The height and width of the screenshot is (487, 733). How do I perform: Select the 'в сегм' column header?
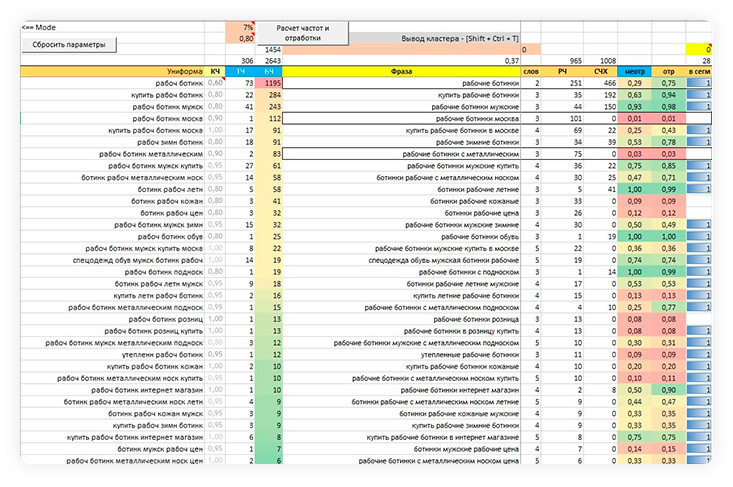pyautogui.click(x=698, y=72)
